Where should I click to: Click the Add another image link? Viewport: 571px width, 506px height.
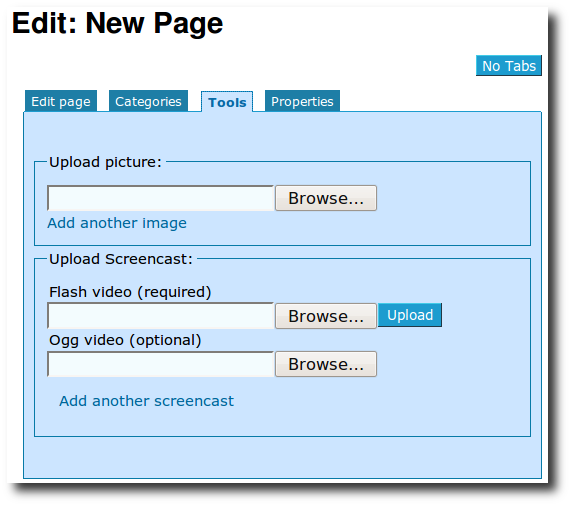point(117,223)
